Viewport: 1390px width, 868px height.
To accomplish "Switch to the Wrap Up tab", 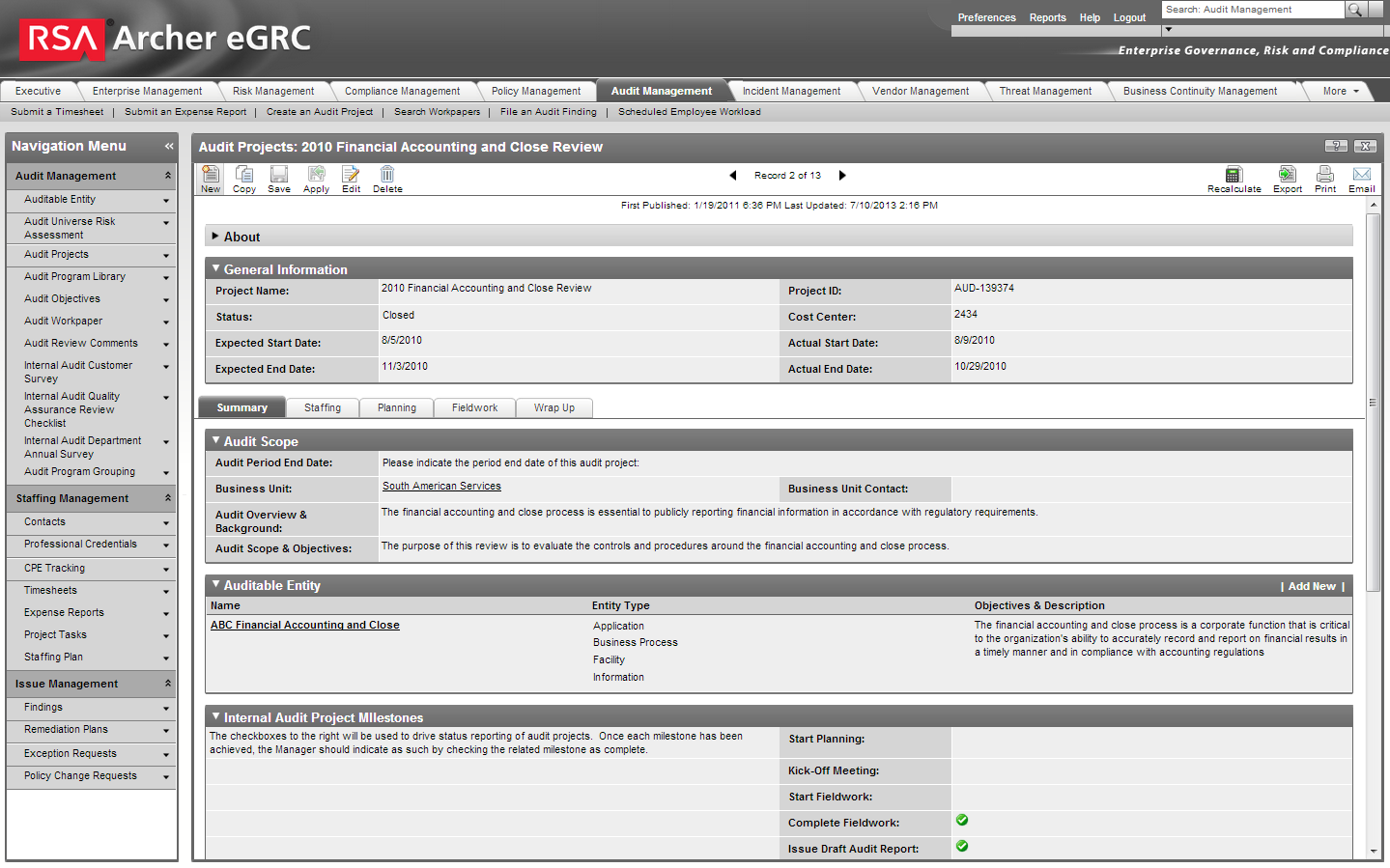I will pyautogui.click(x=554, y=407).
